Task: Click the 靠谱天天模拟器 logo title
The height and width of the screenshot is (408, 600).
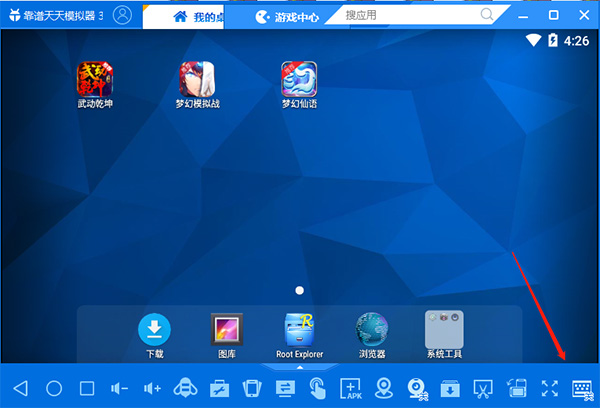Action: 56,16
